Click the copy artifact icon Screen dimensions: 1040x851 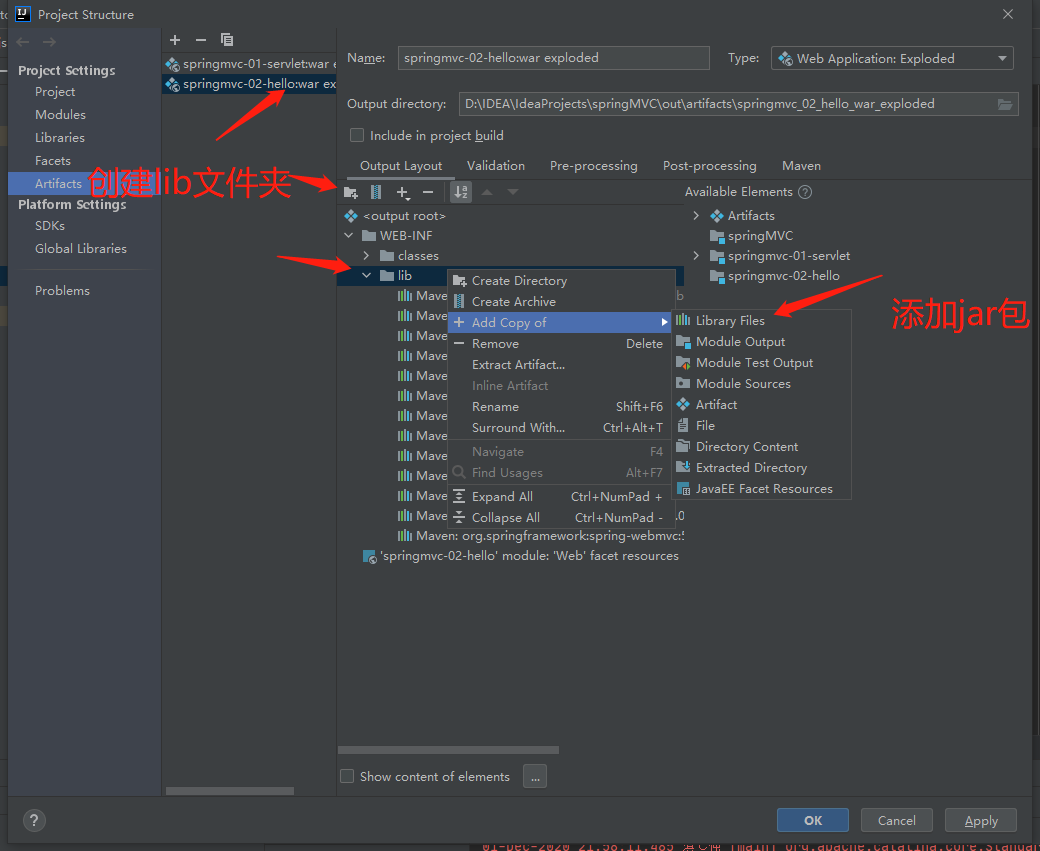pos(227,40)
